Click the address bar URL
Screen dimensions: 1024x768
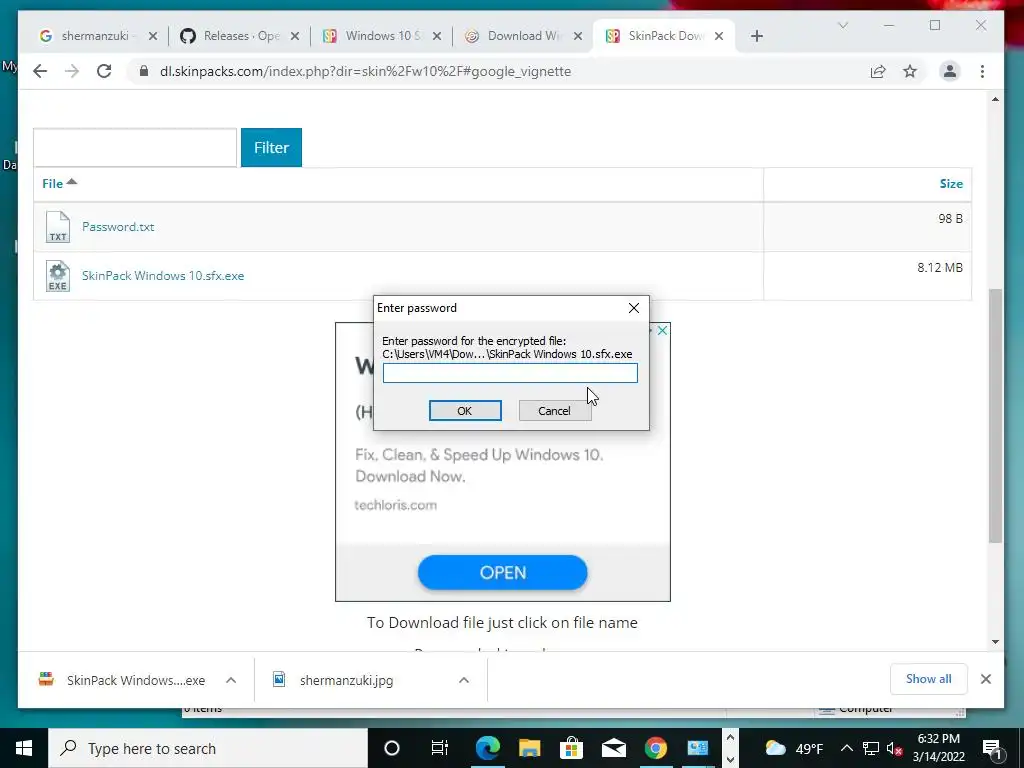pyautogui.click(x=365, y=71)
